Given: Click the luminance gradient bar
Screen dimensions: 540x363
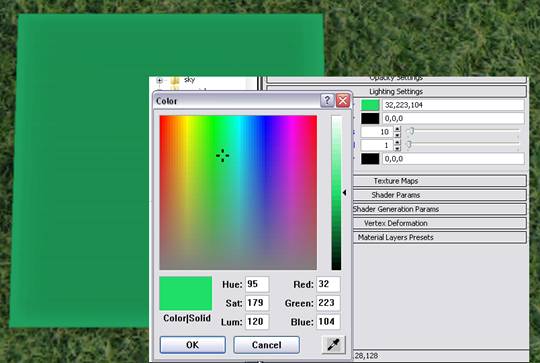Looking at the screenshot, I should 336,193.
